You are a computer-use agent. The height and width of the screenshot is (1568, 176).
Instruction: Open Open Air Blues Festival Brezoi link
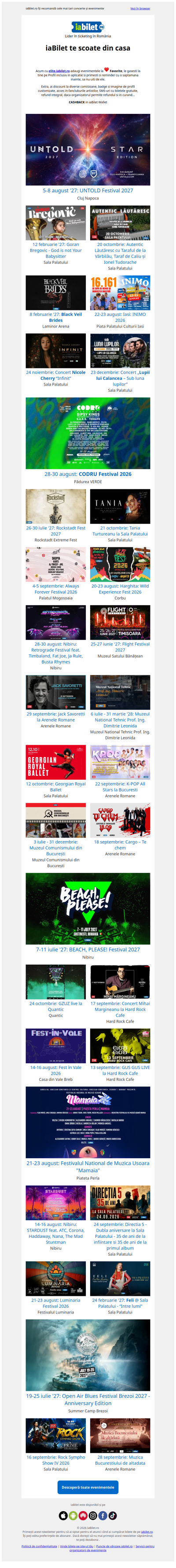click(88, 1400)
